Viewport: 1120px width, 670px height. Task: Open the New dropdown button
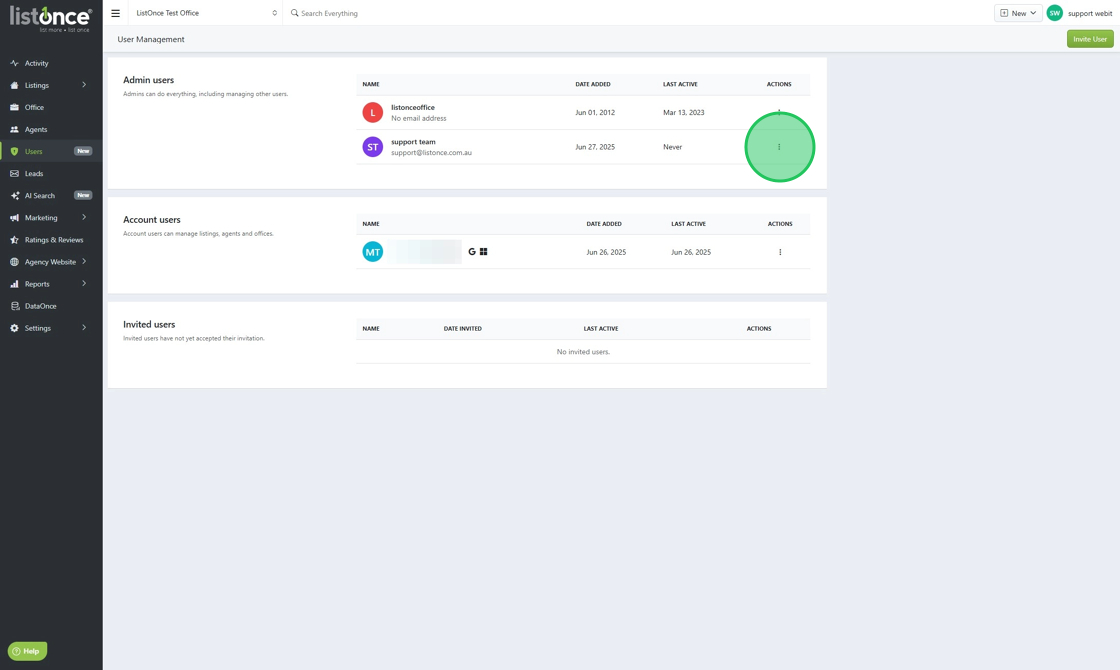[x=1018, y=13]
